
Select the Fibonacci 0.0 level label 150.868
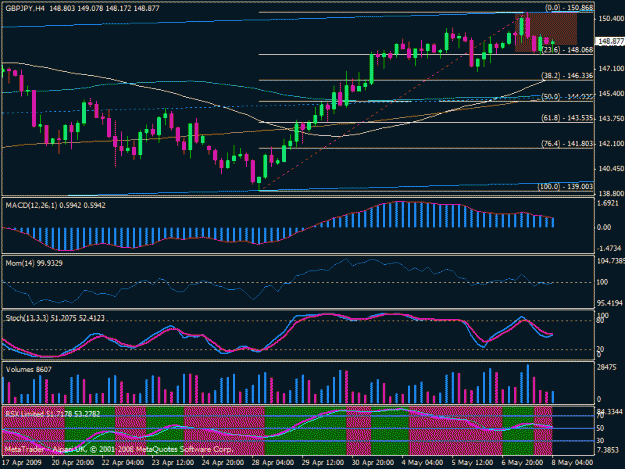coord(569,8)
